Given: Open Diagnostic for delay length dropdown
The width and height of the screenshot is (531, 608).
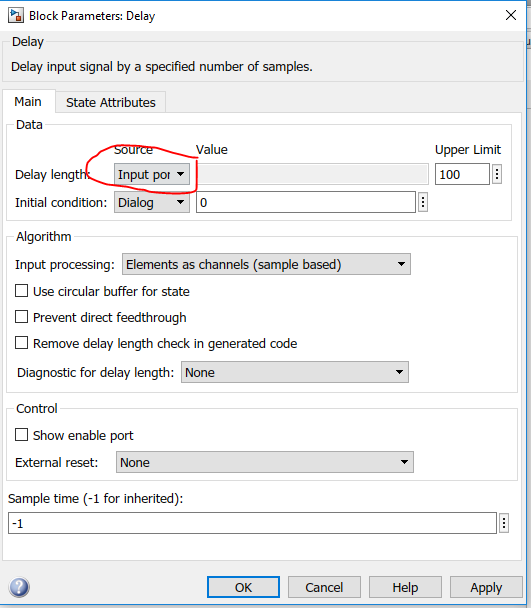Looking at the screenshot, I should pyautogui.click(x=295, y=372).
